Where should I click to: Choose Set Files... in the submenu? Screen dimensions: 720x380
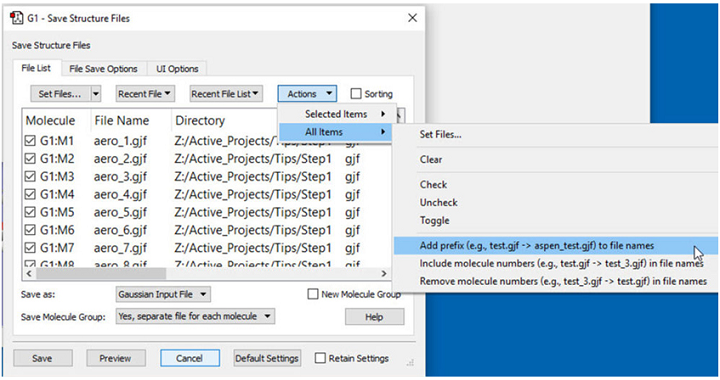coord(440,134)
